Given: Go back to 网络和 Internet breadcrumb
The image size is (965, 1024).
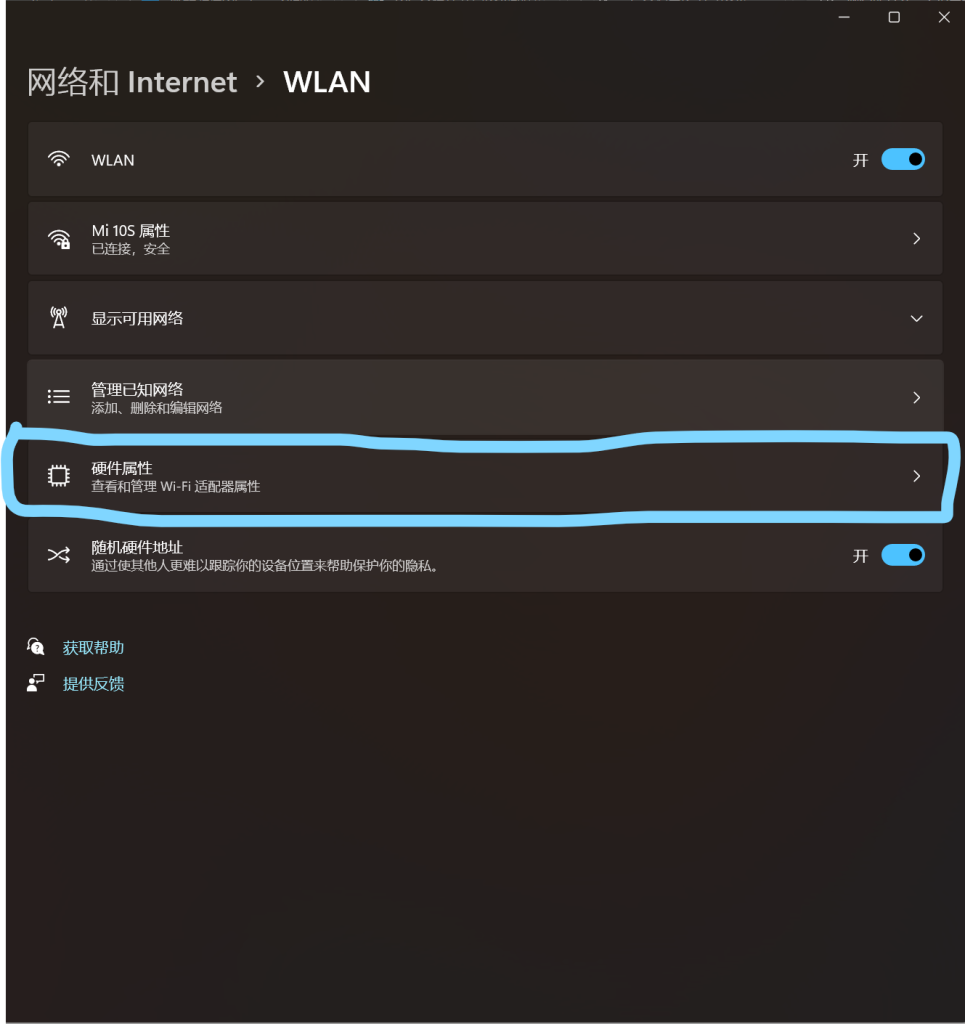Looking at the screenshot, I should 132,82.
